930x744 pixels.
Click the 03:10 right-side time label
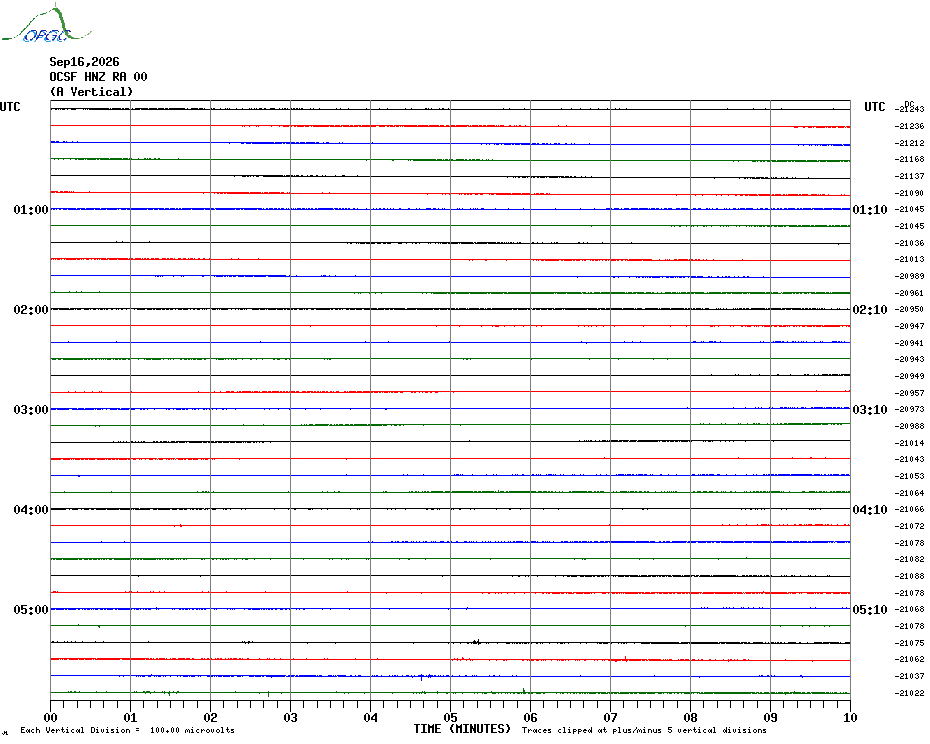tap(870, 409)
